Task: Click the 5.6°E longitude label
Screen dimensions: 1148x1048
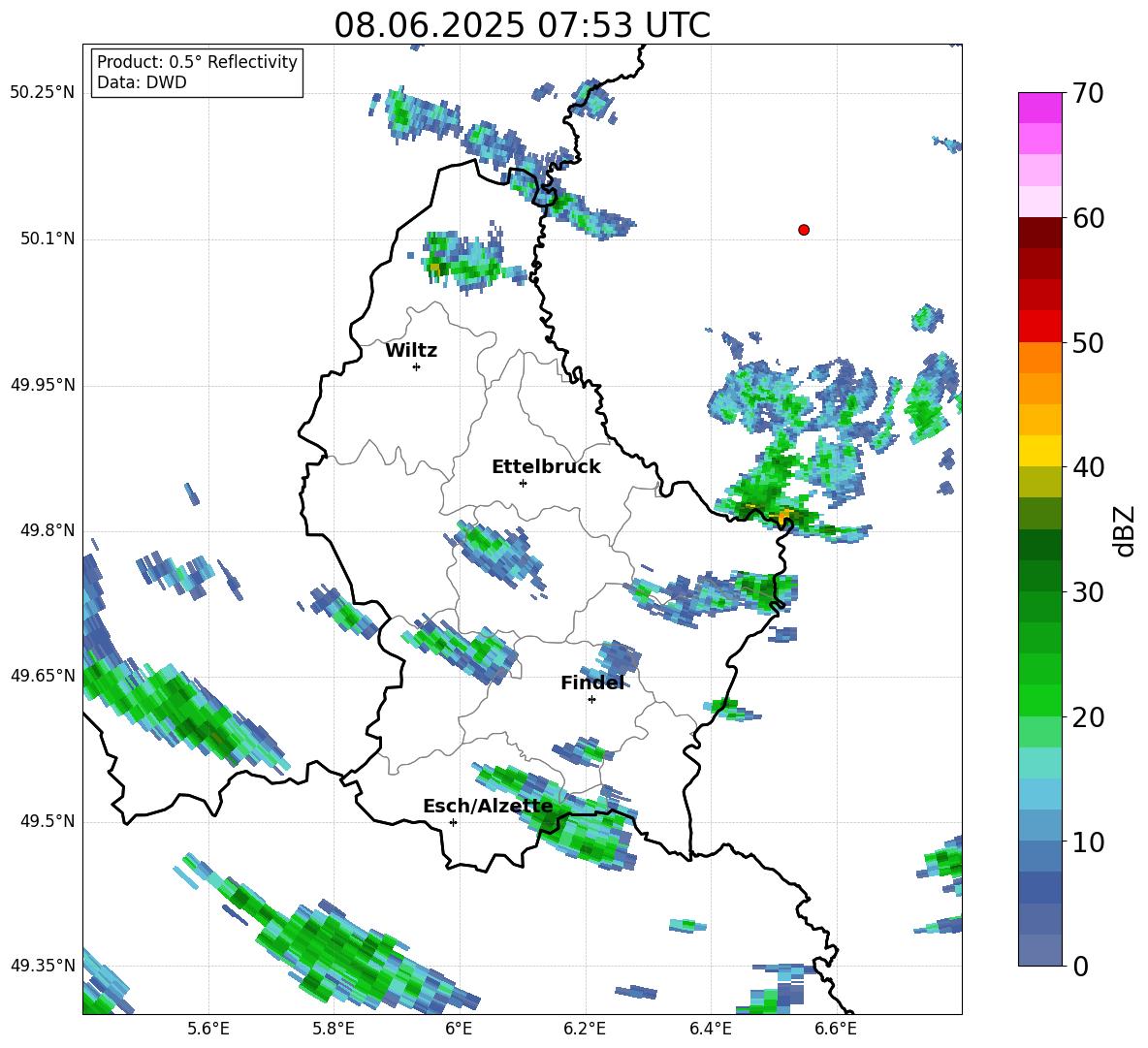Action: (207, 1029)
